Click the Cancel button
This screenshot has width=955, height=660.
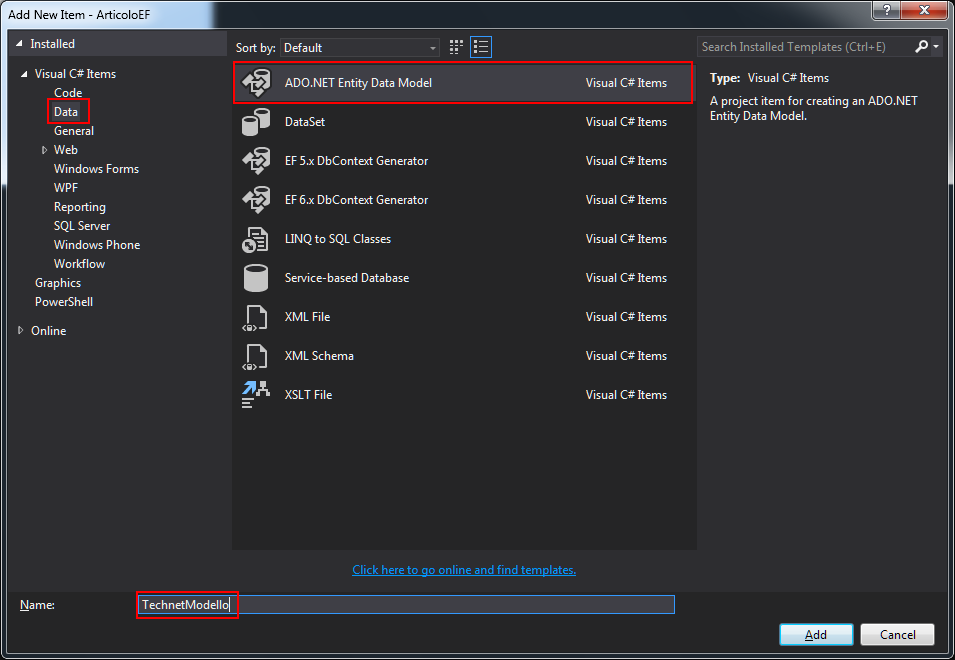(x=897, y=634)
